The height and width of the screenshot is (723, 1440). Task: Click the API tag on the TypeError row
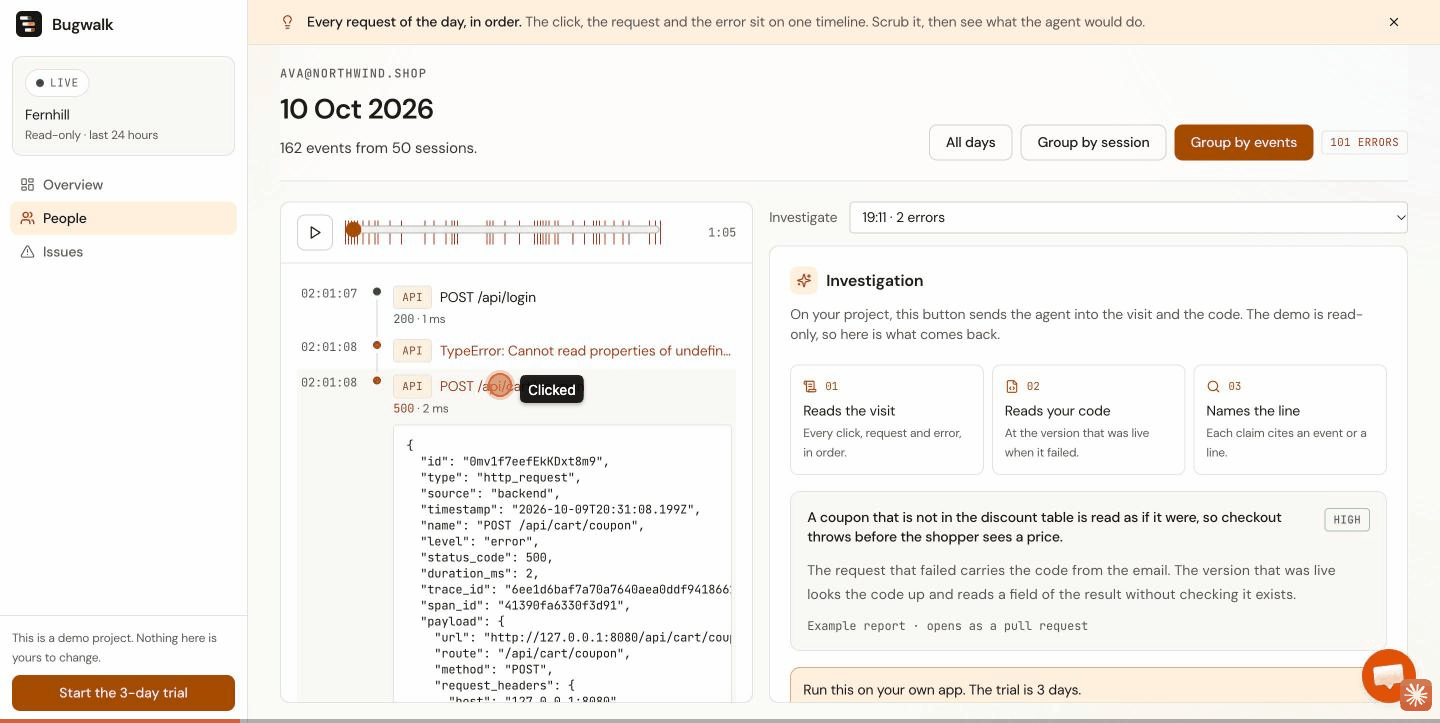point(412,351)
